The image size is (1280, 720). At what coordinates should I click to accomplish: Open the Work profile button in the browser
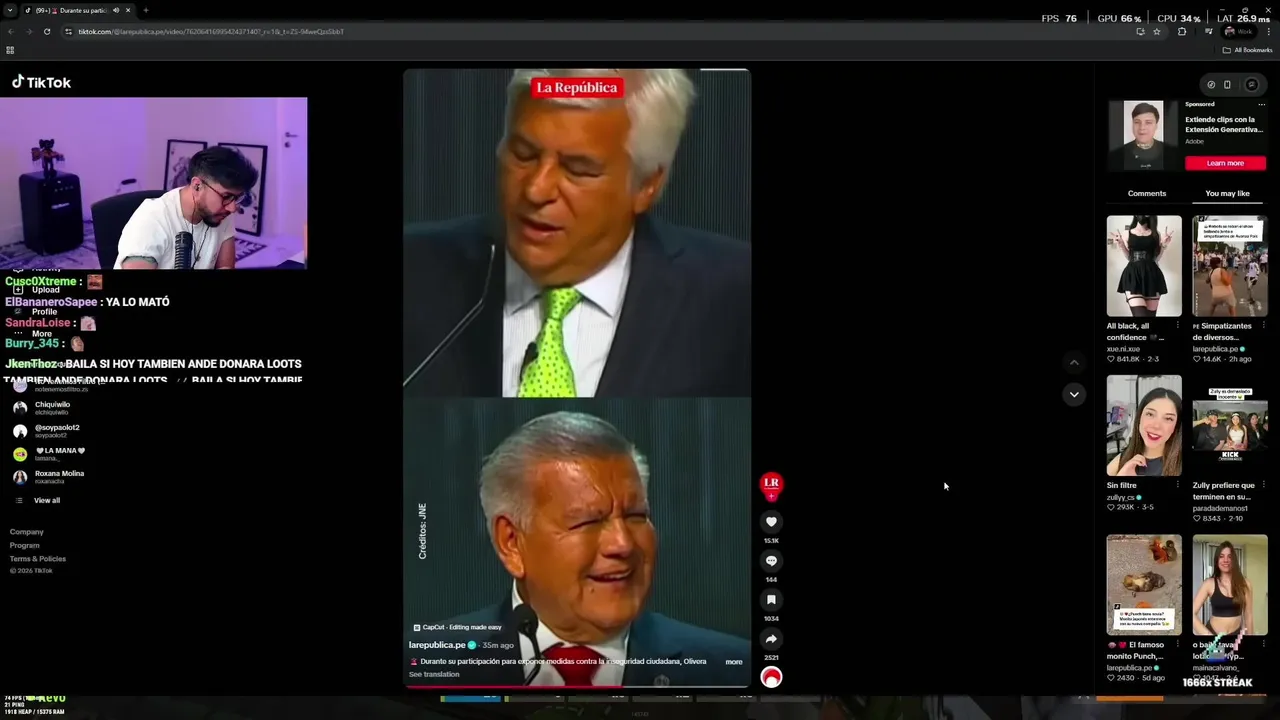click(x=1239, y=31)
